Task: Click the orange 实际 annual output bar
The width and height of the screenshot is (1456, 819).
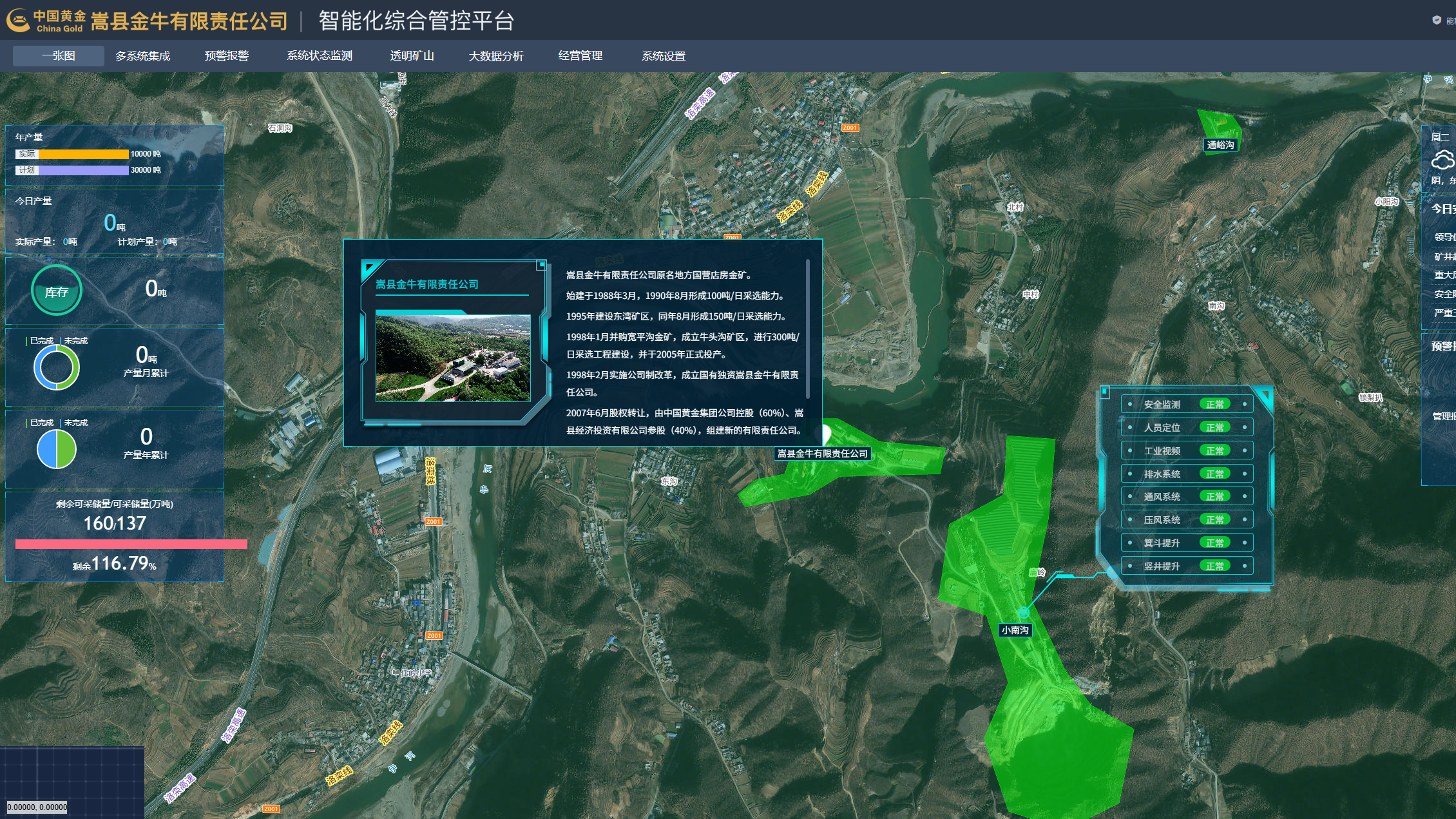Action: pos(84,154)
